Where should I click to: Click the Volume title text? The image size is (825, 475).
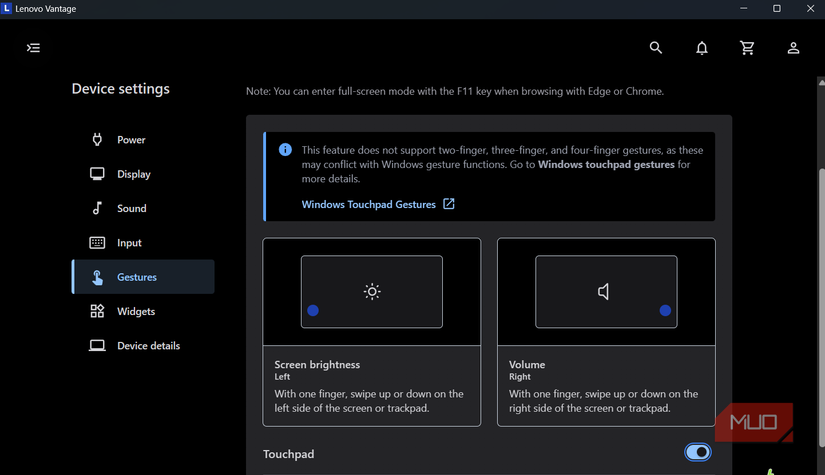click(x=527, y=365)
